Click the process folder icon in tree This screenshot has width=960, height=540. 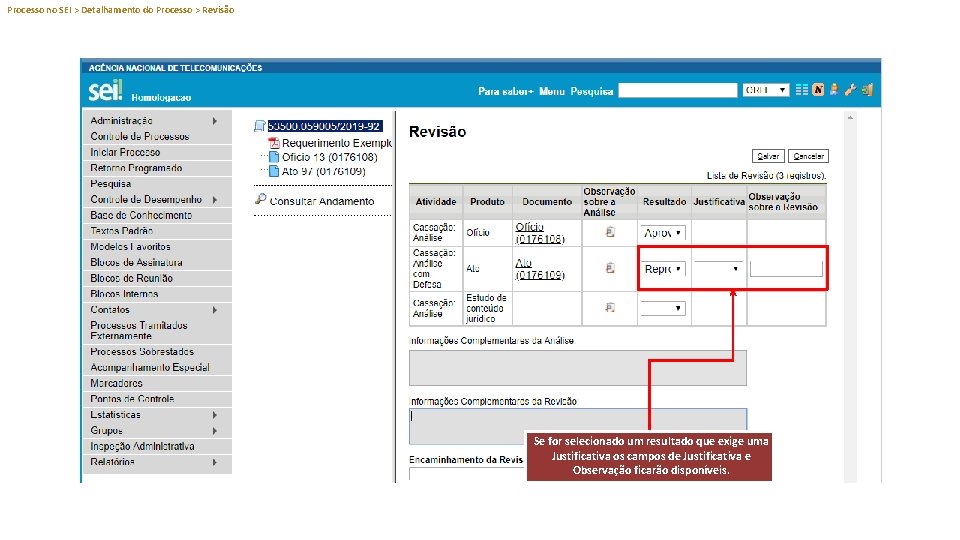pos(260,126)
